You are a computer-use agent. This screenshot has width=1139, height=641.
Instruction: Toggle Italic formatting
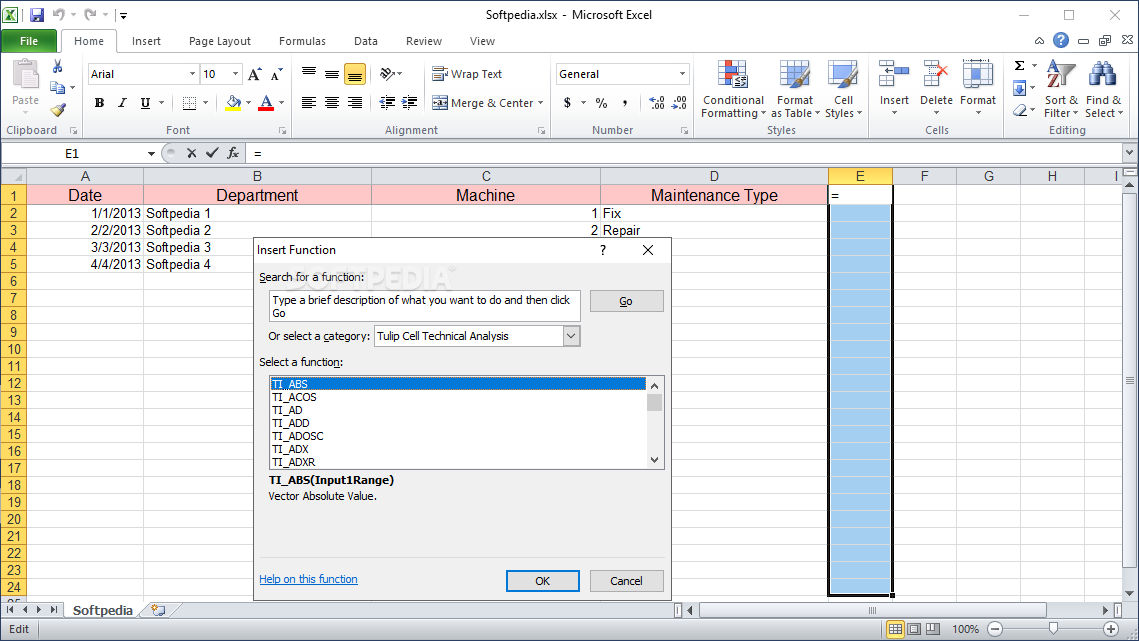click(x=122, y=103)
